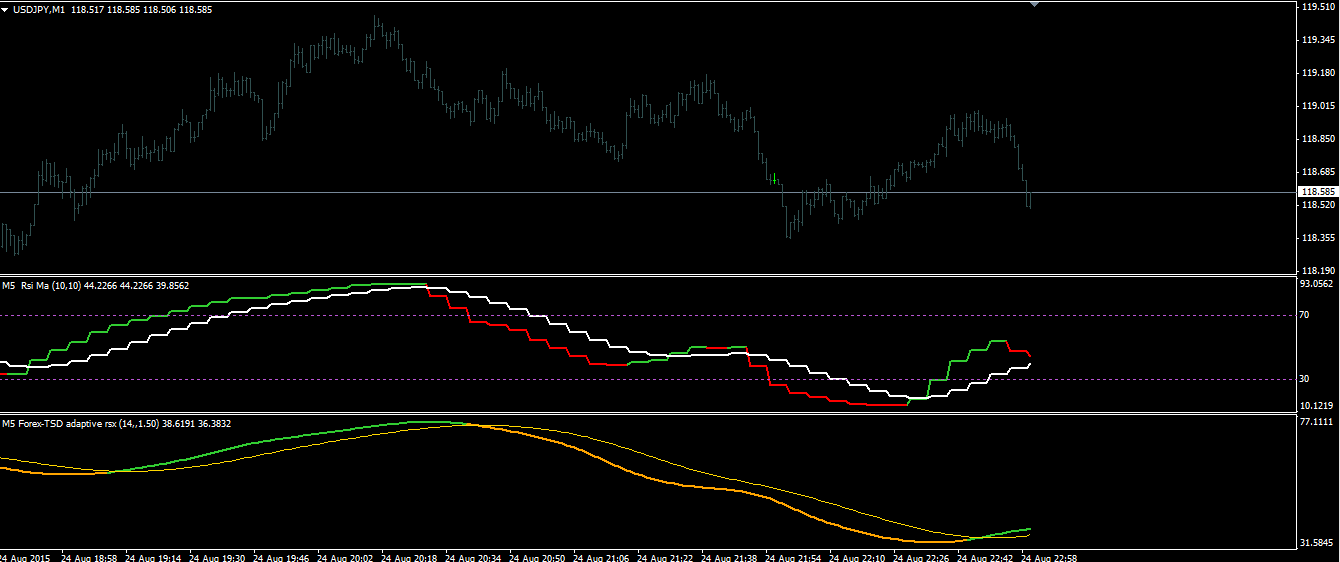Click the current price label 118.585
The width and height of the screenshot is (1340, 562).
[1316, 191]
